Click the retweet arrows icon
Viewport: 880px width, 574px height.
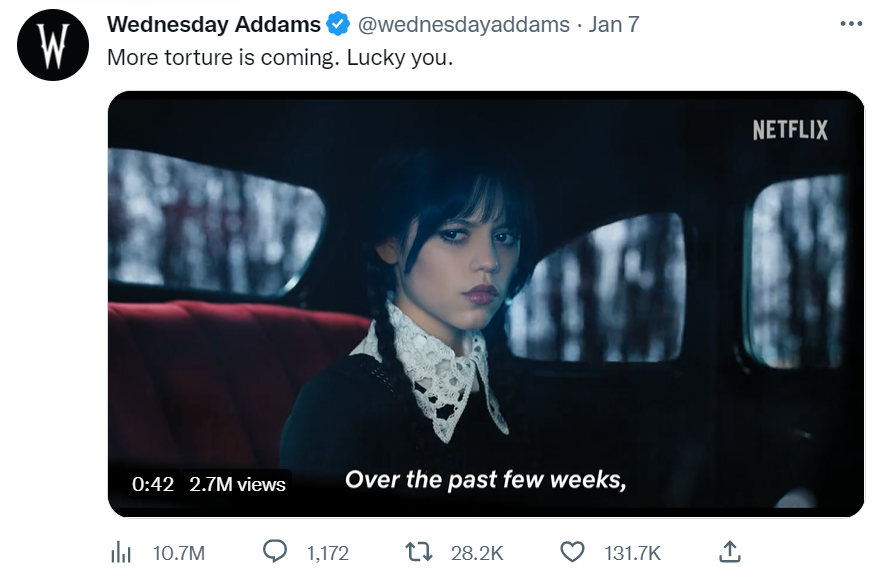[419, 552]
